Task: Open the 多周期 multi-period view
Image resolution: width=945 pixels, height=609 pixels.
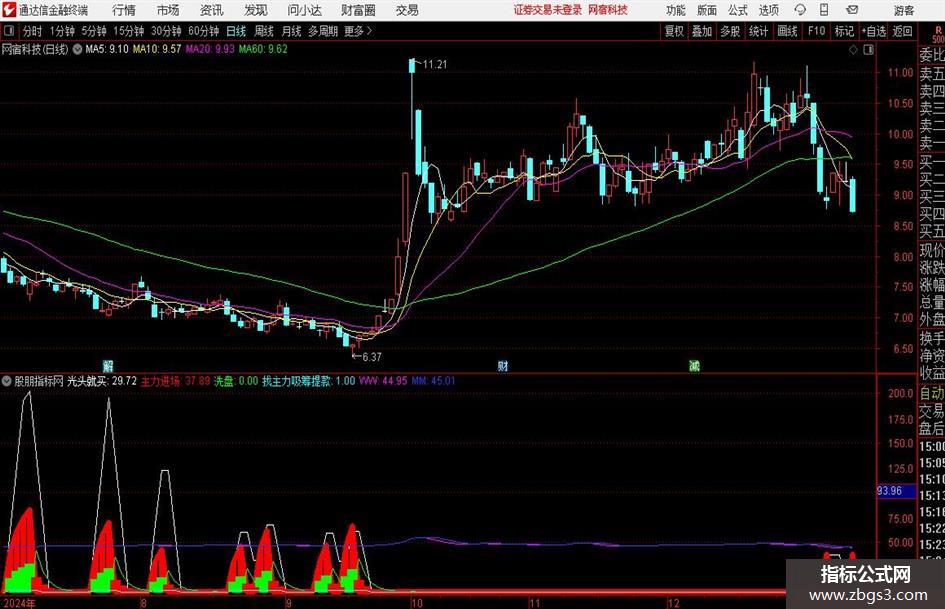Action: (x=322, y=31)
